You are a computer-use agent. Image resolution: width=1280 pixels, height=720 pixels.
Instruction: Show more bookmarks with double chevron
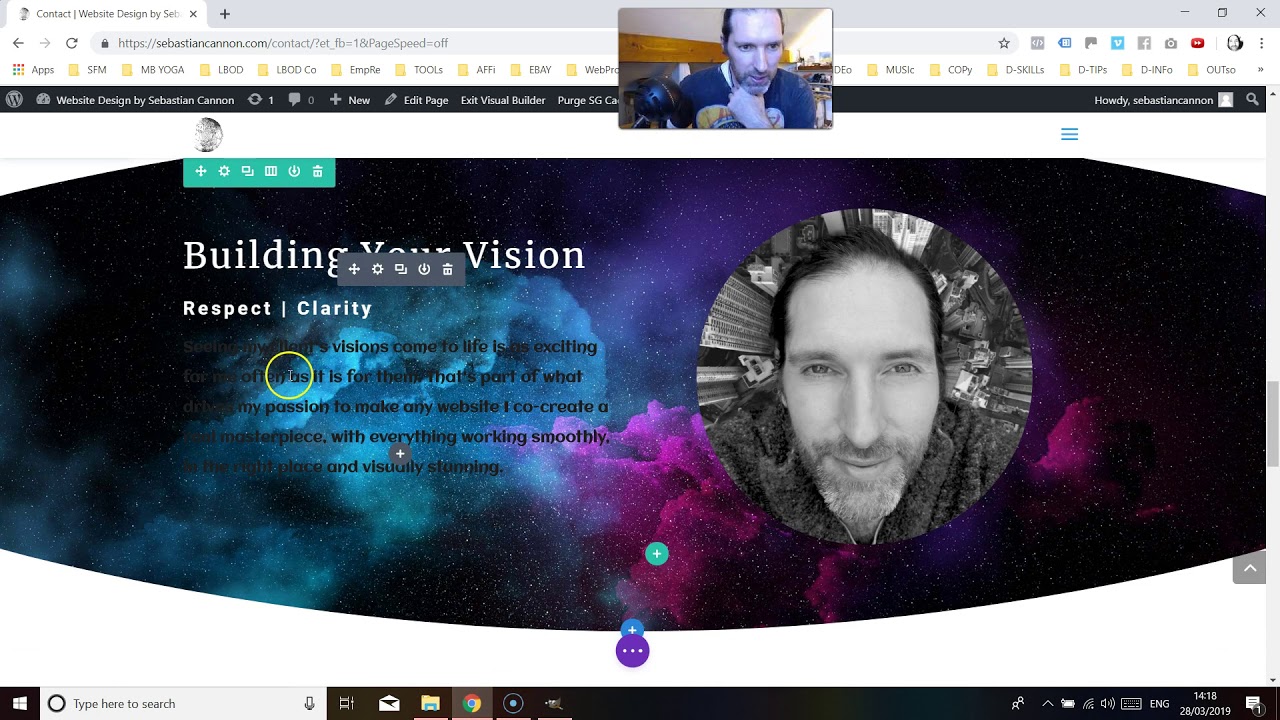tap(1260, 70)
